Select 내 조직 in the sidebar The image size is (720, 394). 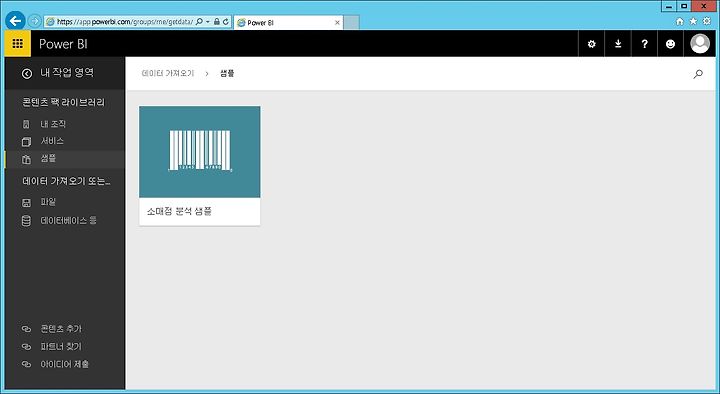[53, 124]
